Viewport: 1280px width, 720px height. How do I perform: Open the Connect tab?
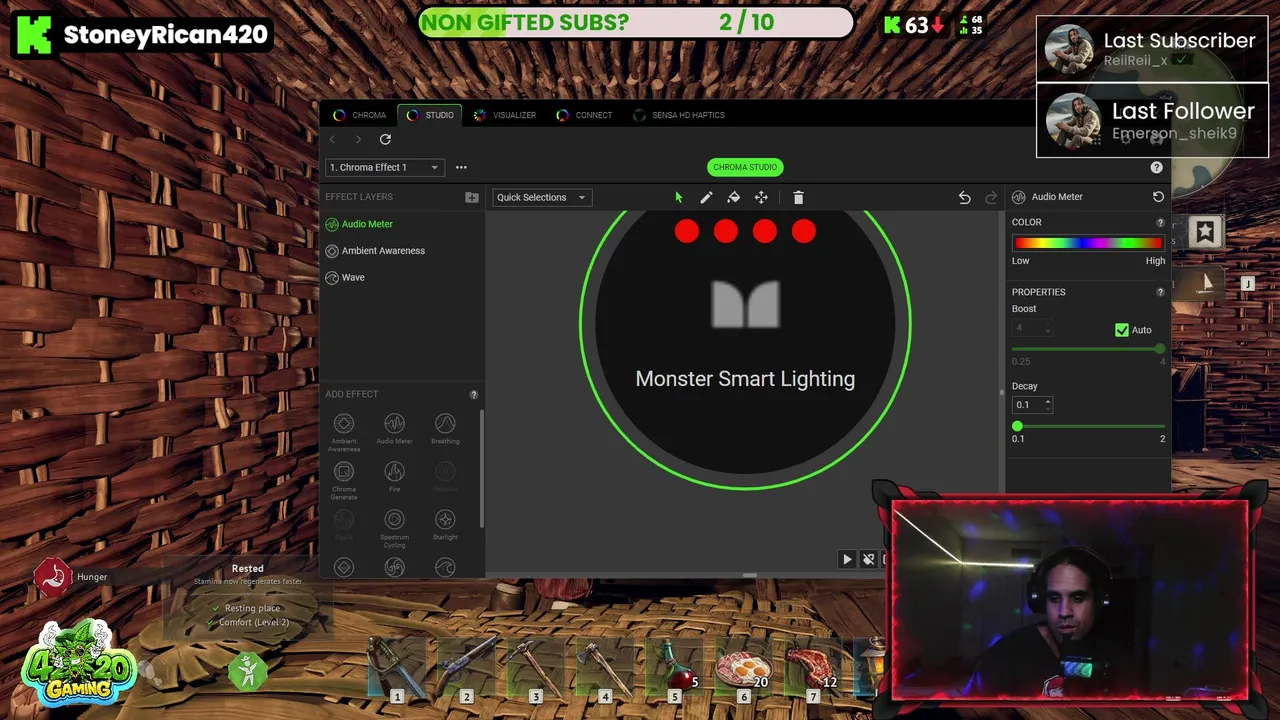click(x=584, y=115)
